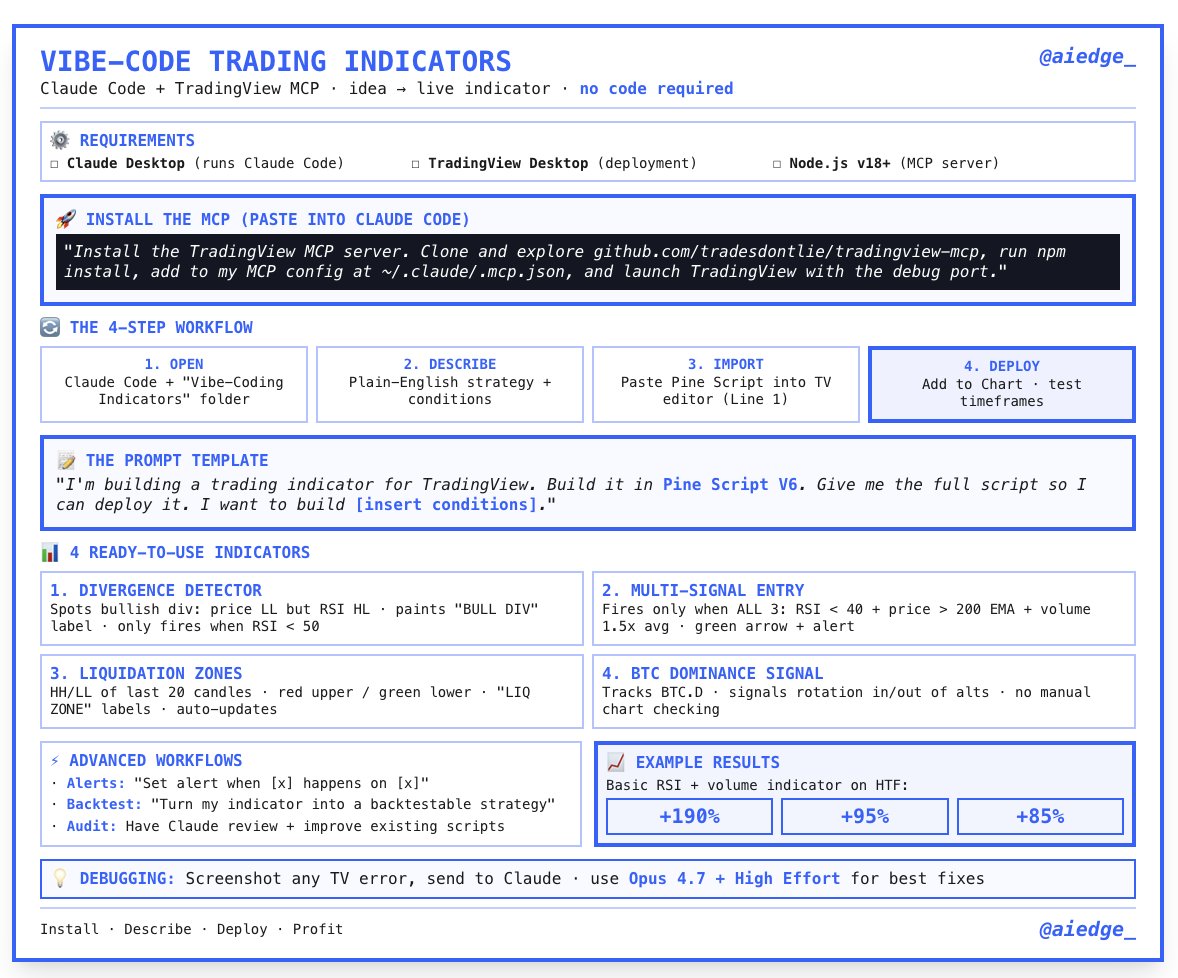Click the "Opus 4.7 + High Effort" text
This screenshot has width=1178, height=978.
tap(734, 878)
